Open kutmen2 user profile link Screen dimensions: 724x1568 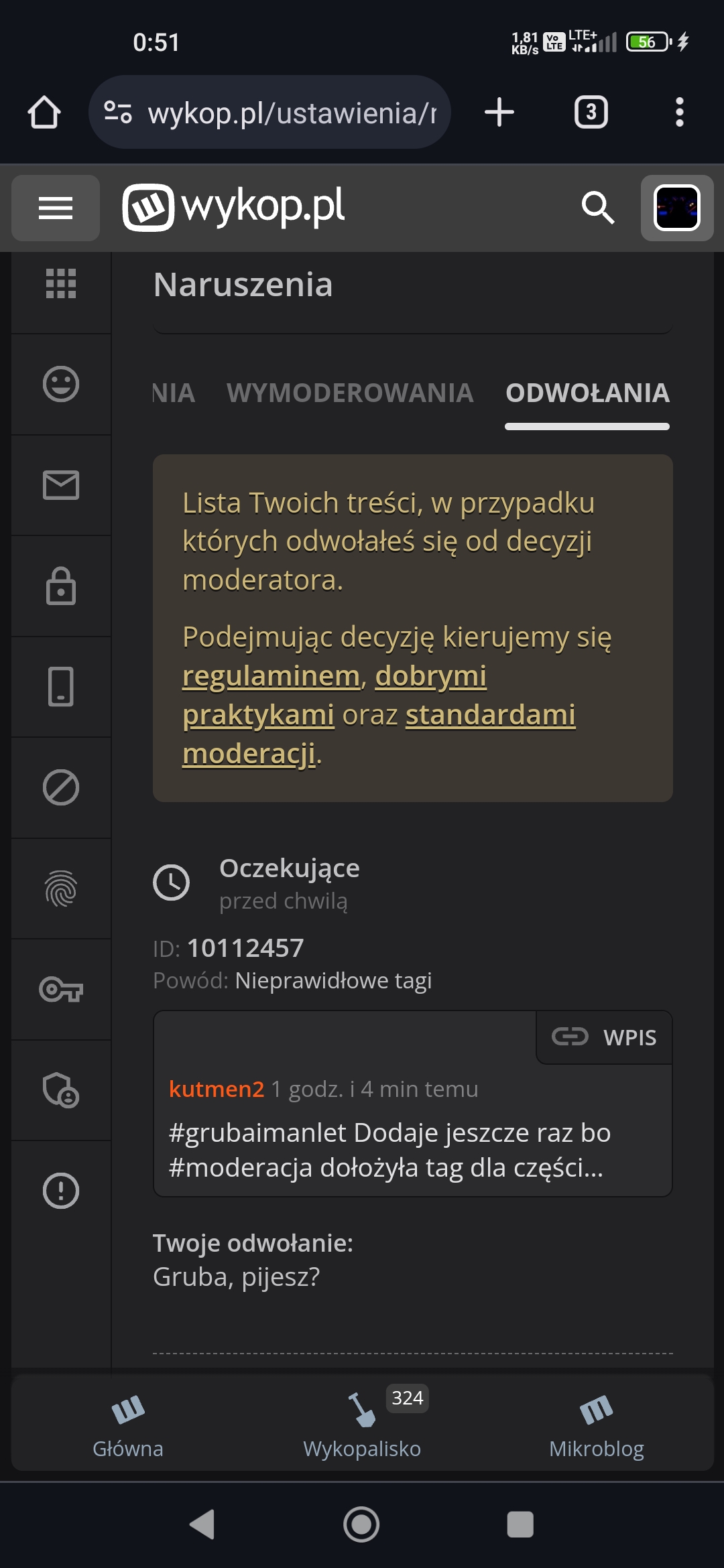(217, 1090)
